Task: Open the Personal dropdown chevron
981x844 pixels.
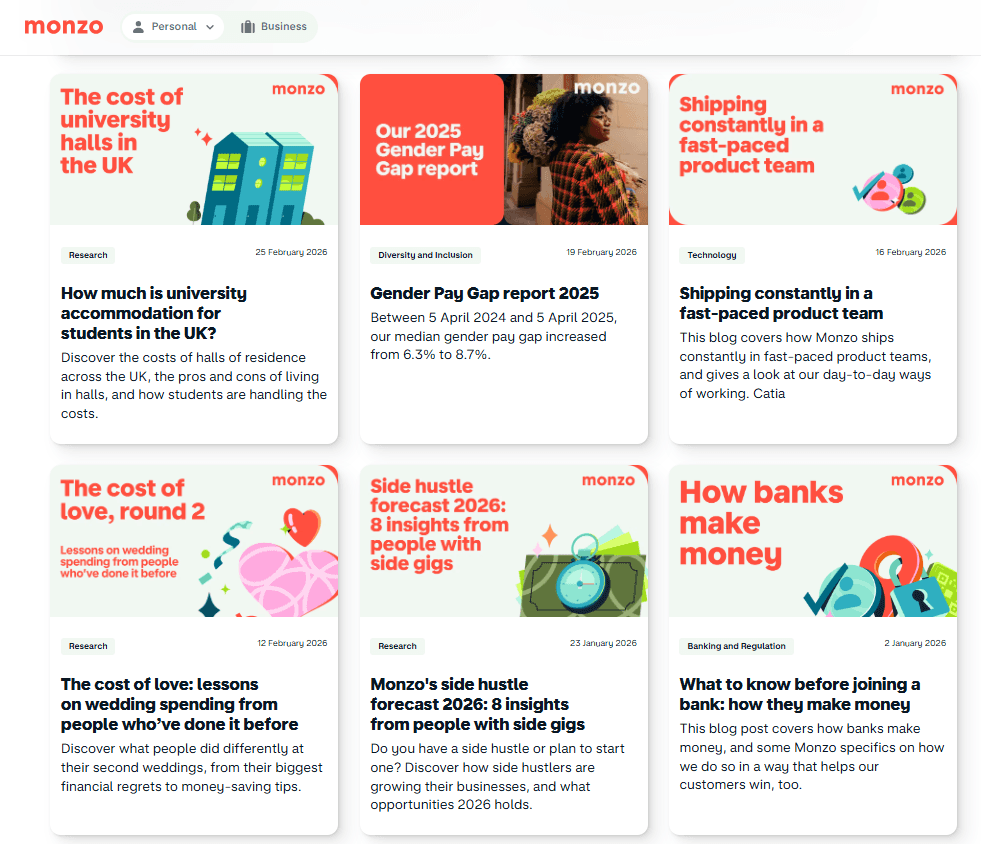Action: (210, 27)
